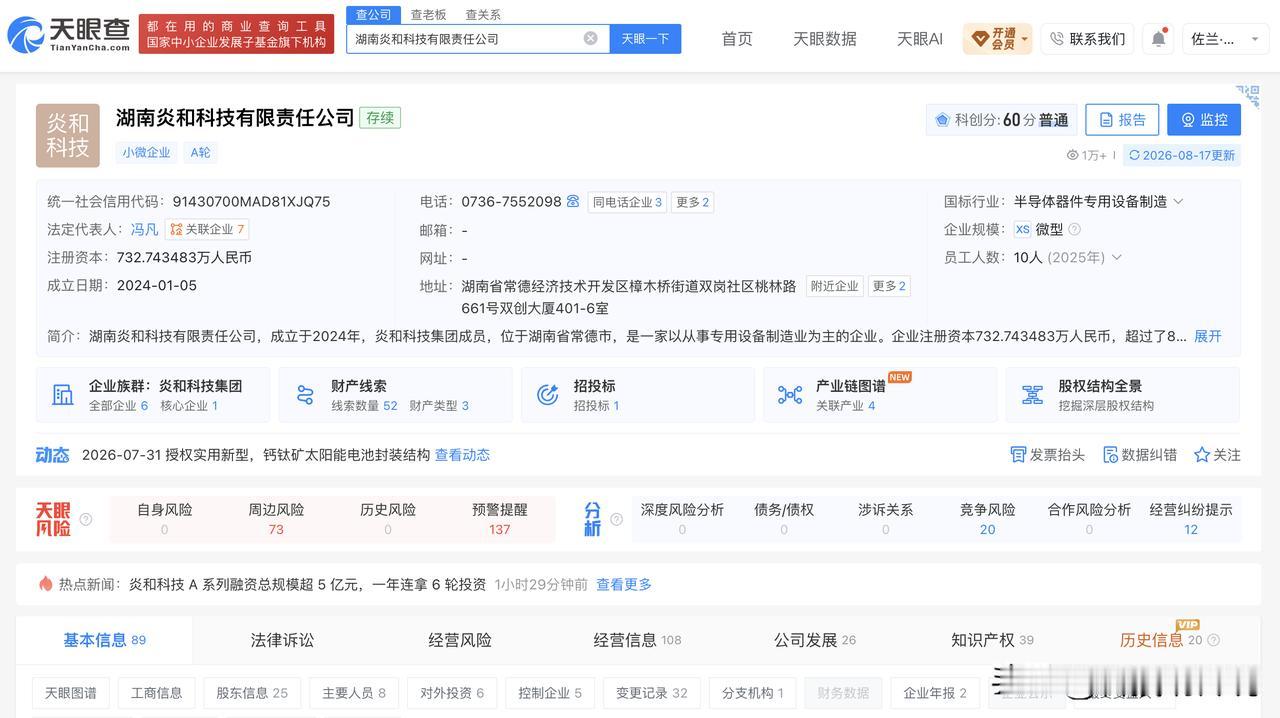The image size is (1280, 718).
Task: Open the 企业族群 card icon
Action: coord(63,395)
